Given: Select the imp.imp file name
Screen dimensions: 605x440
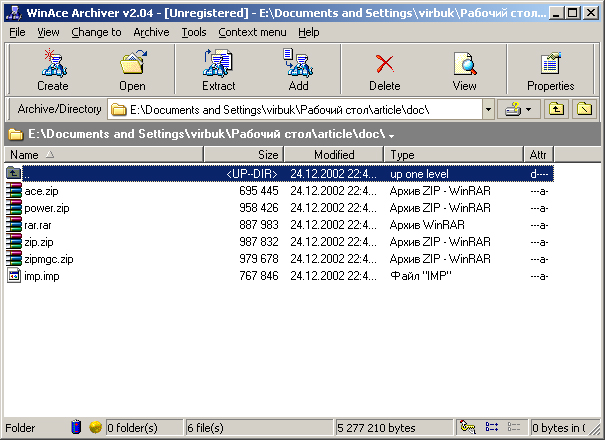Looking at the screenshot, I should 42,276.
